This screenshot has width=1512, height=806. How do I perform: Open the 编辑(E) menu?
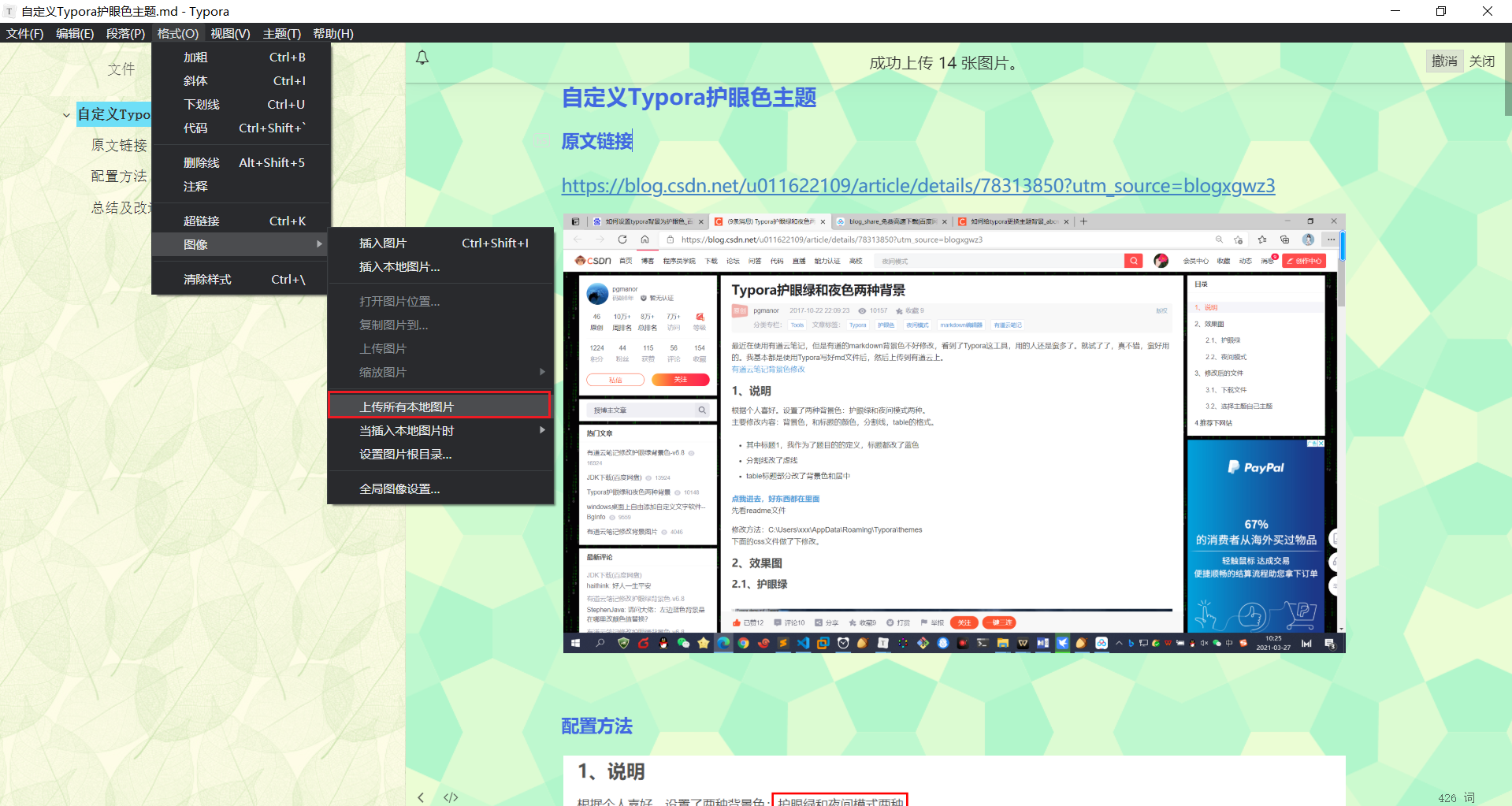point(75,34)
